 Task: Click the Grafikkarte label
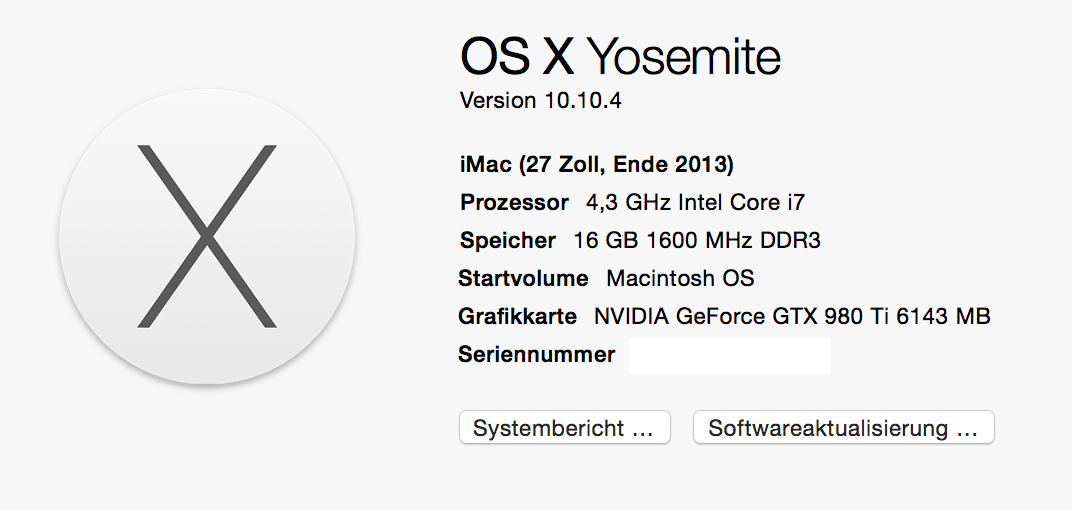[x=517, y=316]
